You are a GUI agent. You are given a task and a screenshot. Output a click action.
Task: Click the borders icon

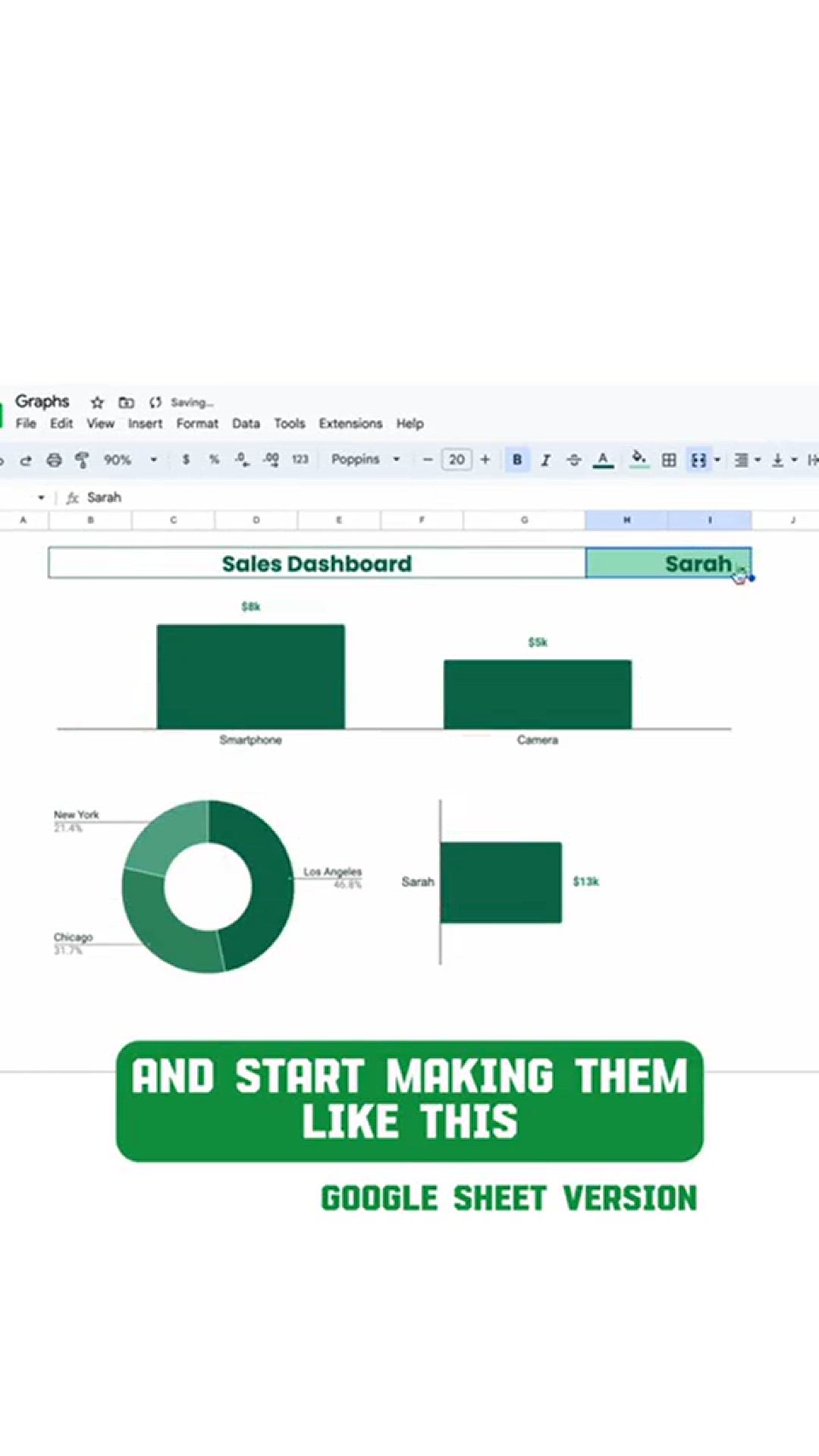click(669, 460)
